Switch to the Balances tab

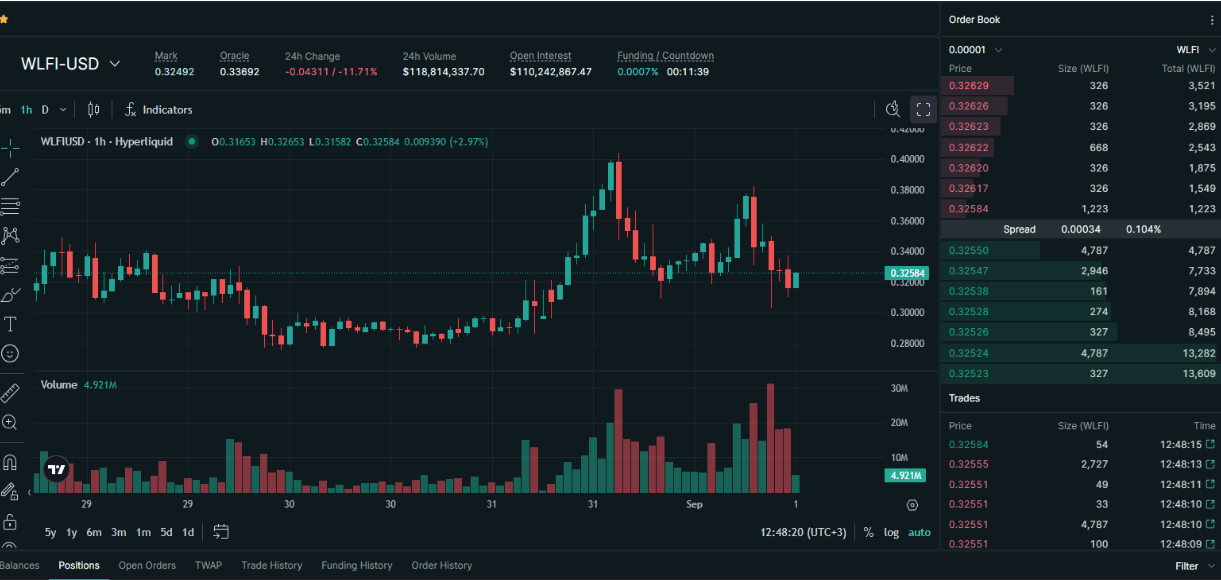pyautogui.click(x=20, y=565)
